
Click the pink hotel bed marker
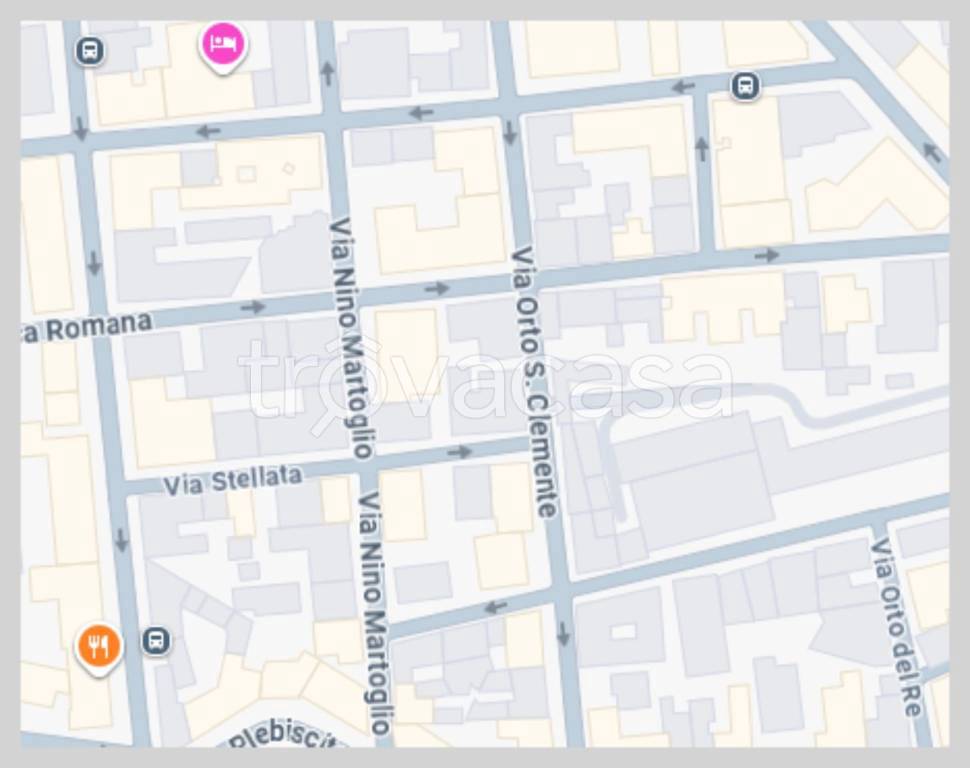click(223, 47)
